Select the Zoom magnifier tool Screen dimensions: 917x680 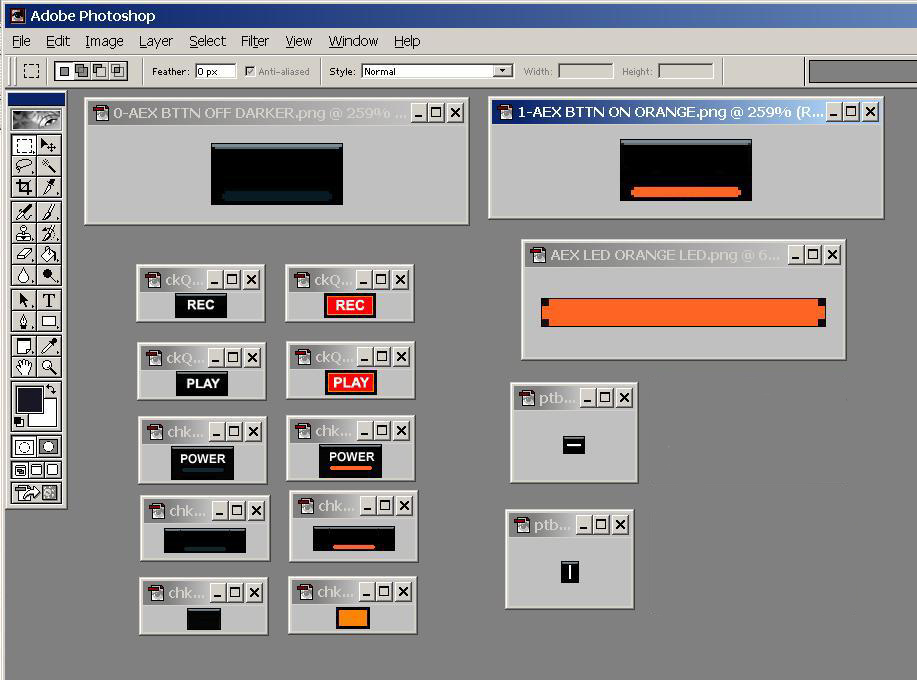coord(48,367)
